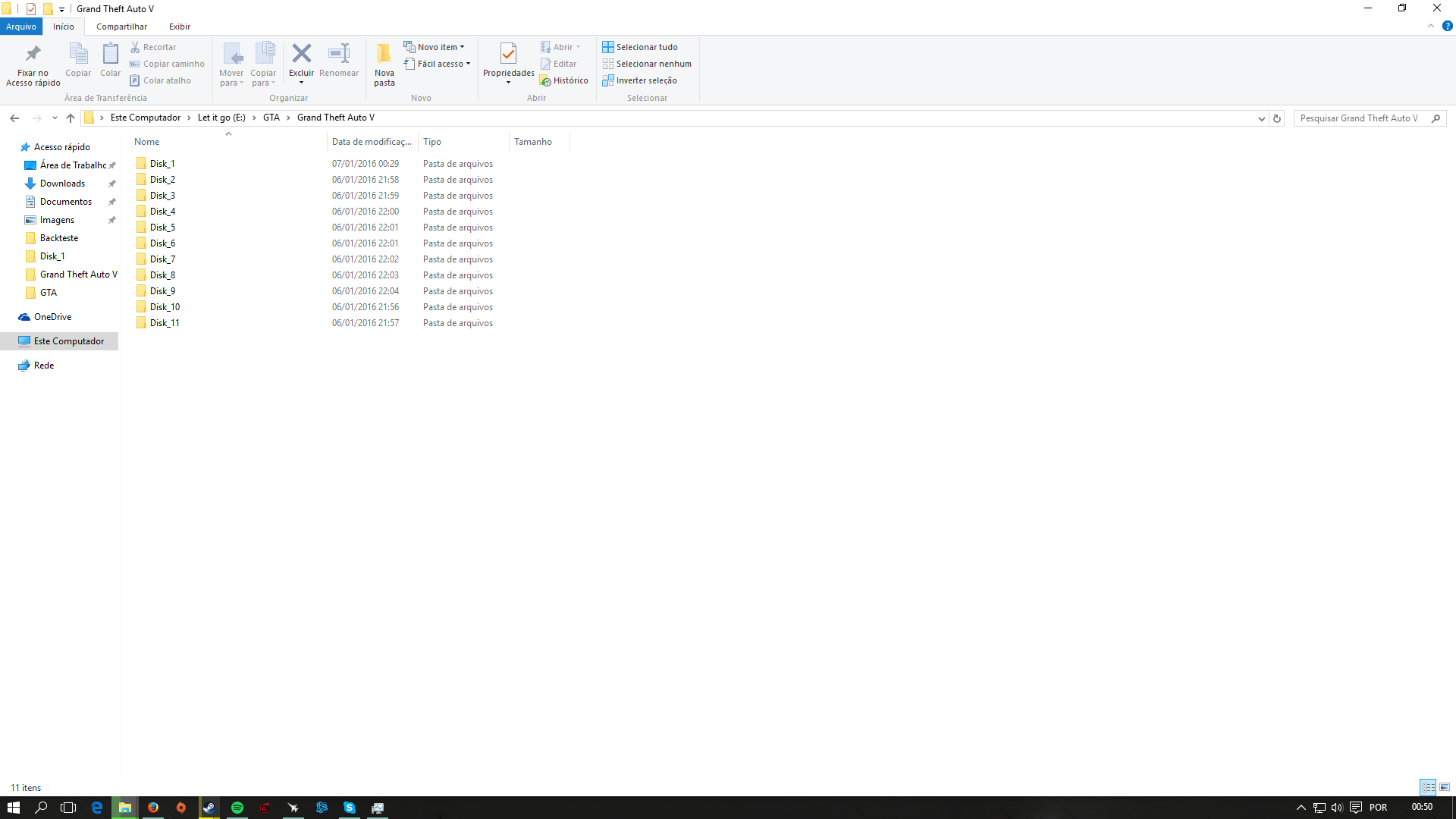This screenshot has height=819, width=1456.
Task: Sort by the Nome column header
Action: tap(227, 142)
